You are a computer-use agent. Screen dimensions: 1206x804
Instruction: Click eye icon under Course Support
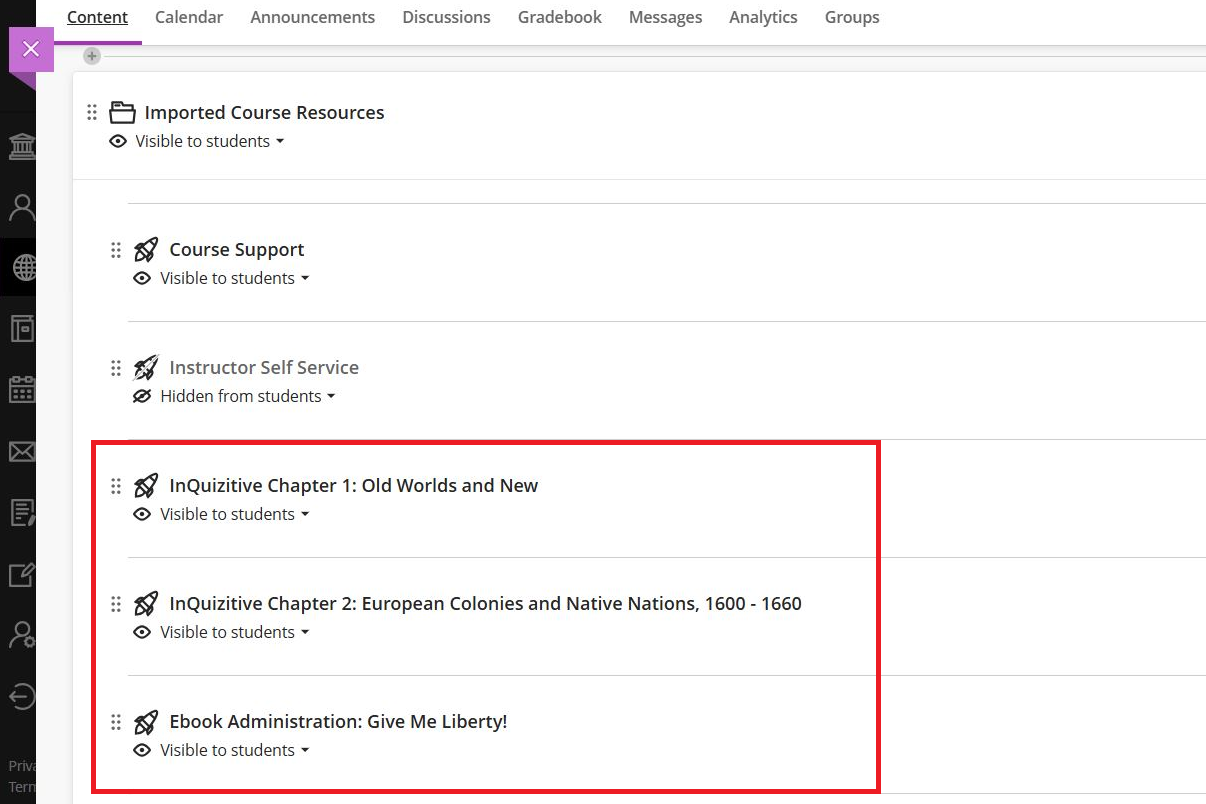click(142, 278)
